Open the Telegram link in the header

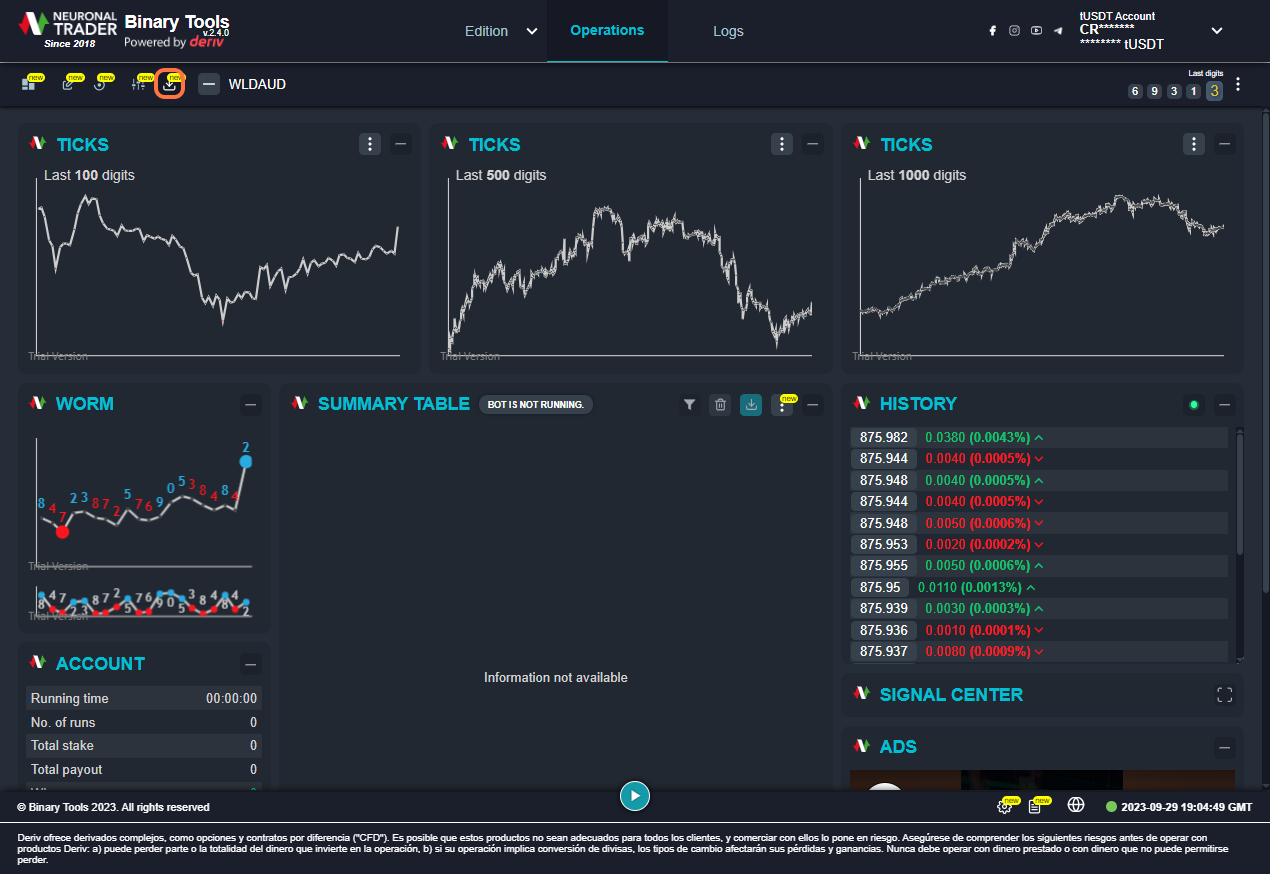point(1058,31)
